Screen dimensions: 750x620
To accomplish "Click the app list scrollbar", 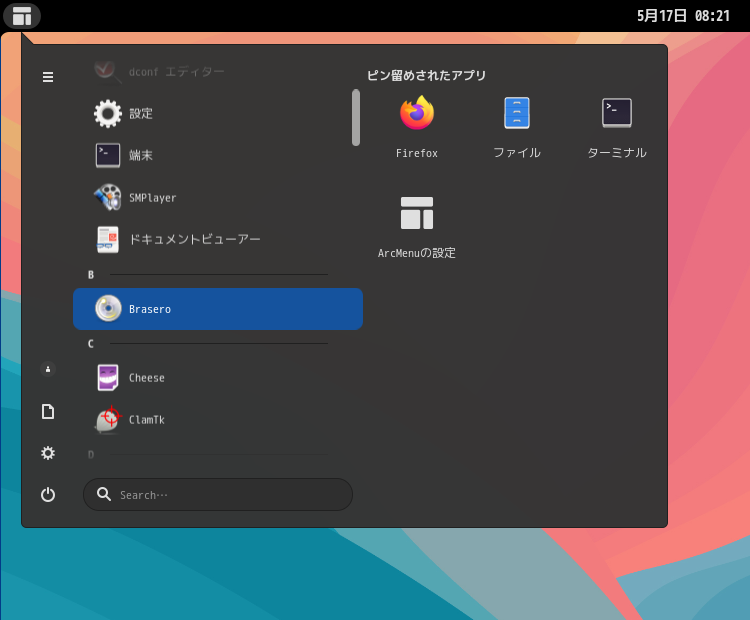I will coord(356,117).
